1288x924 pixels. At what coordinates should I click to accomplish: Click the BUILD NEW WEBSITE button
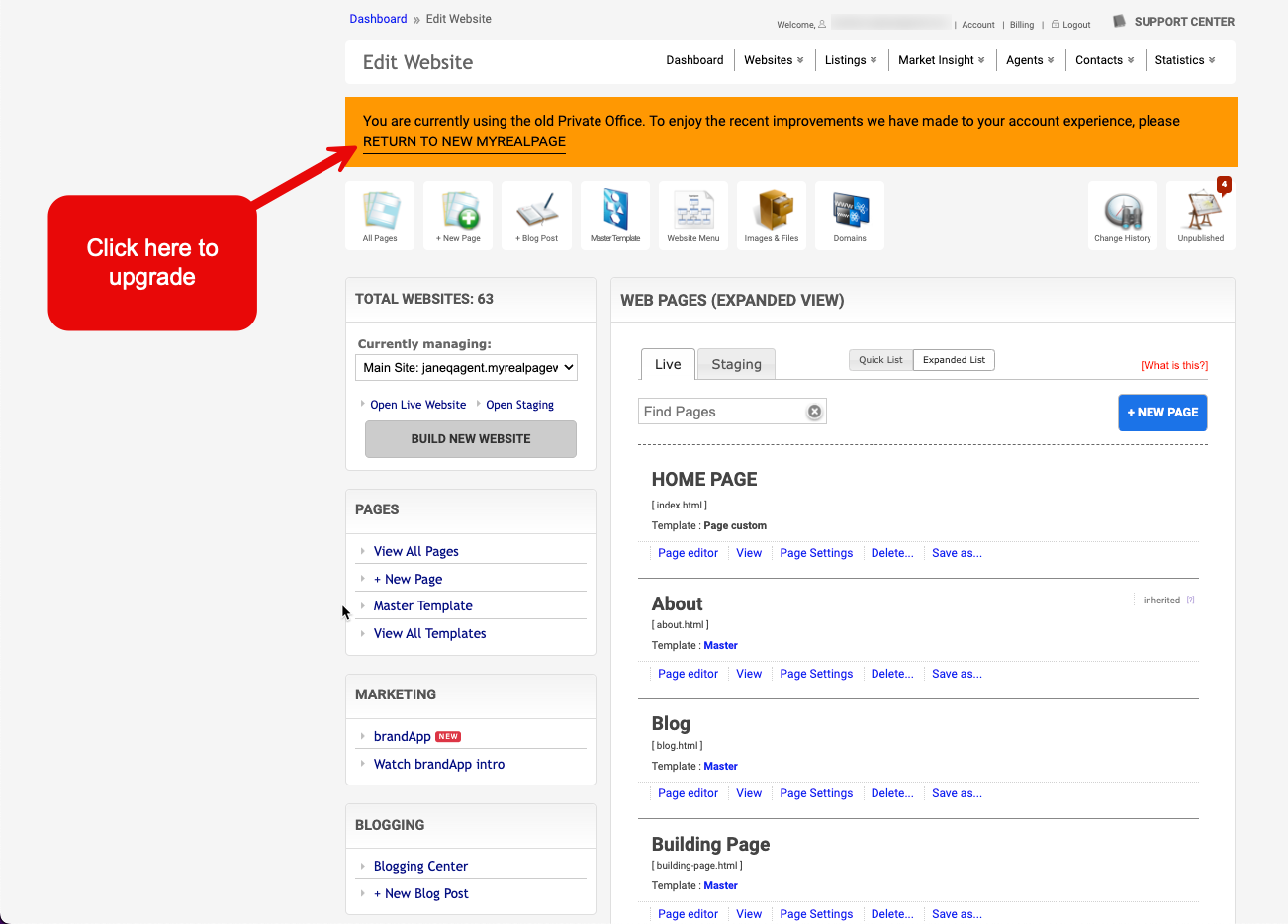pyautogui.click(x=470, y=438)
